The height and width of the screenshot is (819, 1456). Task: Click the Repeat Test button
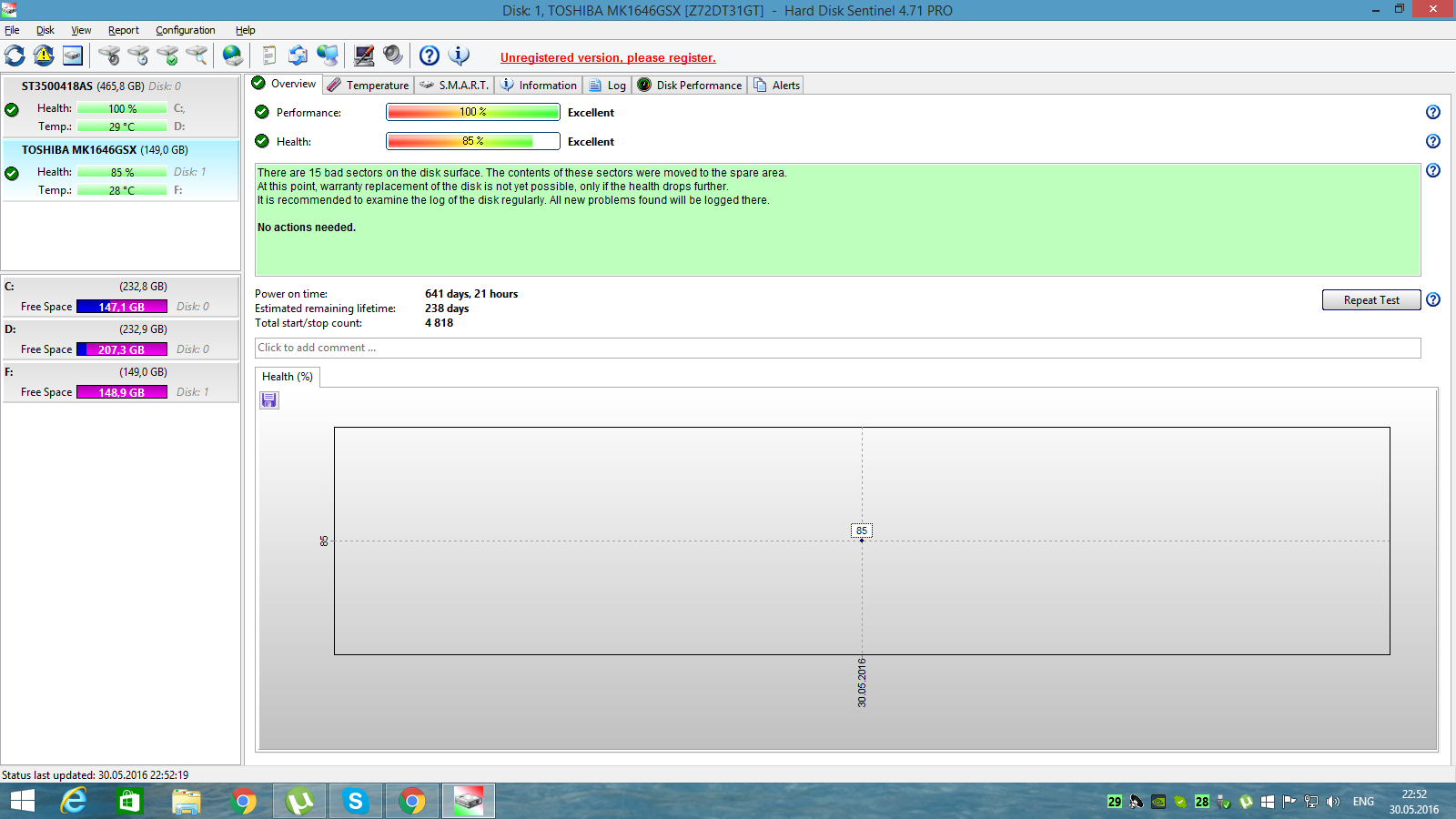[1371, 300]
